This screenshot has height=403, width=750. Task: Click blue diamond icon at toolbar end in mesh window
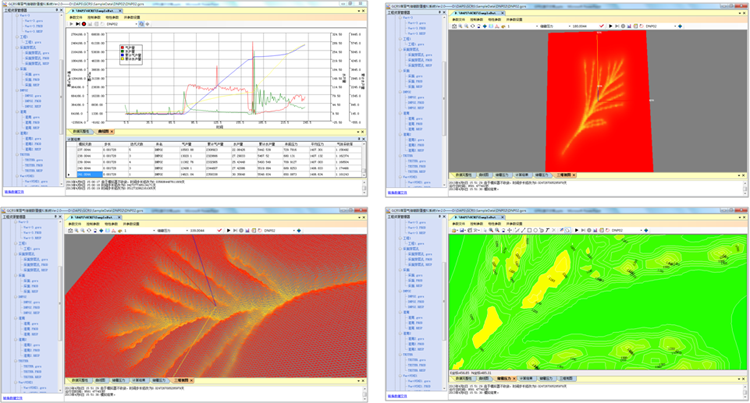point(299,230)
